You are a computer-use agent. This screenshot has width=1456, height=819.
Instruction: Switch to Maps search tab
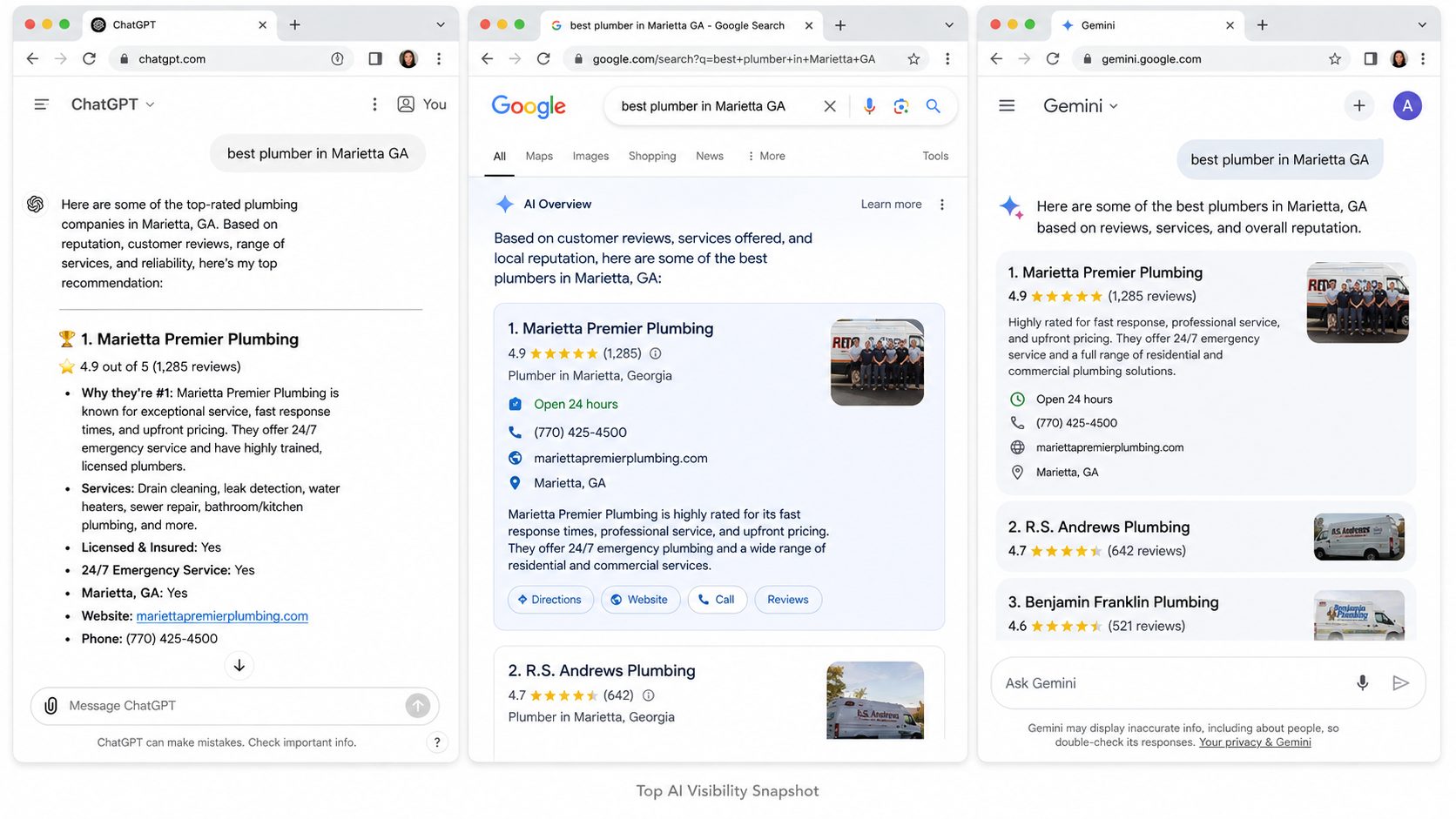pyautogui.click(x=539, y=157)
